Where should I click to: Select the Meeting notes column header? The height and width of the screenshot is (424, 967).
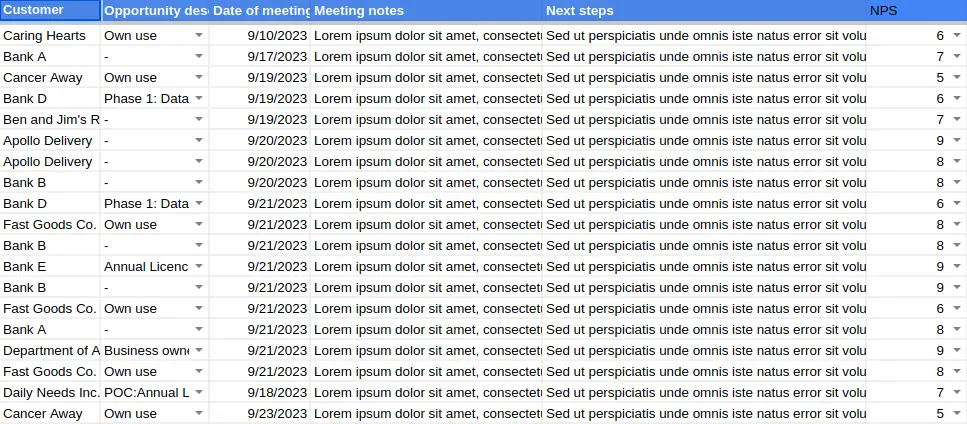click(427, 10)
